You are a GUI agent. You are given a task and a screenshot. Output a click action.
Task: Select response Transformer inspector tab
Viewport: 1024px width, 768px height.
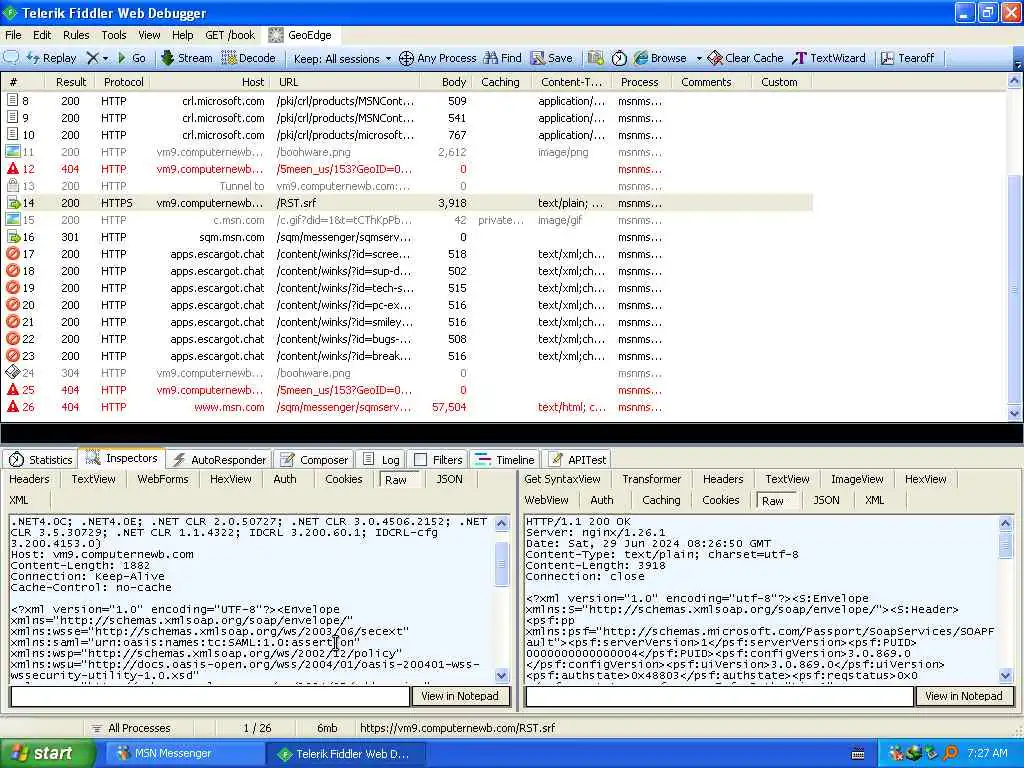[651, 479]
